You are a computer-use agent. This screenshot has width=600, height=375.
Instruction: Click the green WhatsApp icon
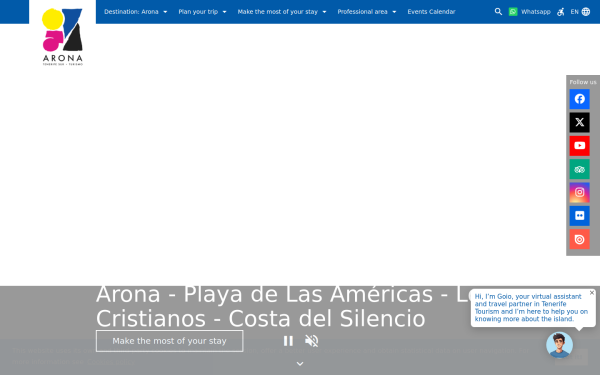(x=513, y=11)
